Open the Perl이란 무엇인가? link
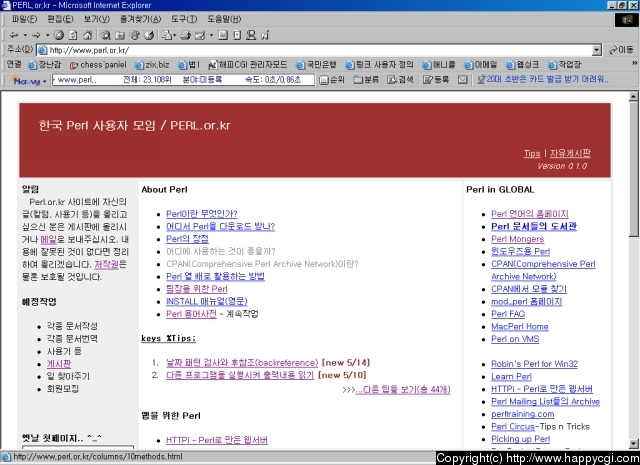Viewport: 640px width, 465px height. pyautogui.click(x=202, y=214)
